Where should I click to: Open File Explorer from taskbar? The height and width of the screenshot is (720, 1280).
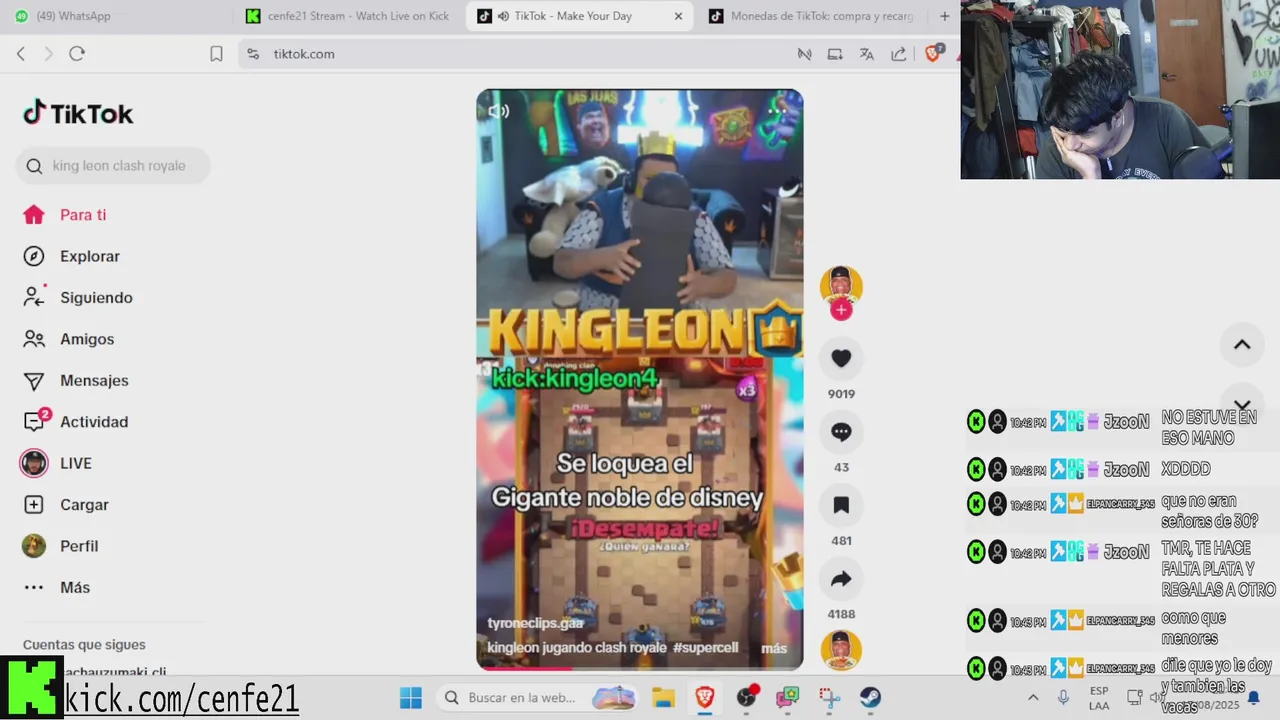pyautogui.click(x=664, y=697)
